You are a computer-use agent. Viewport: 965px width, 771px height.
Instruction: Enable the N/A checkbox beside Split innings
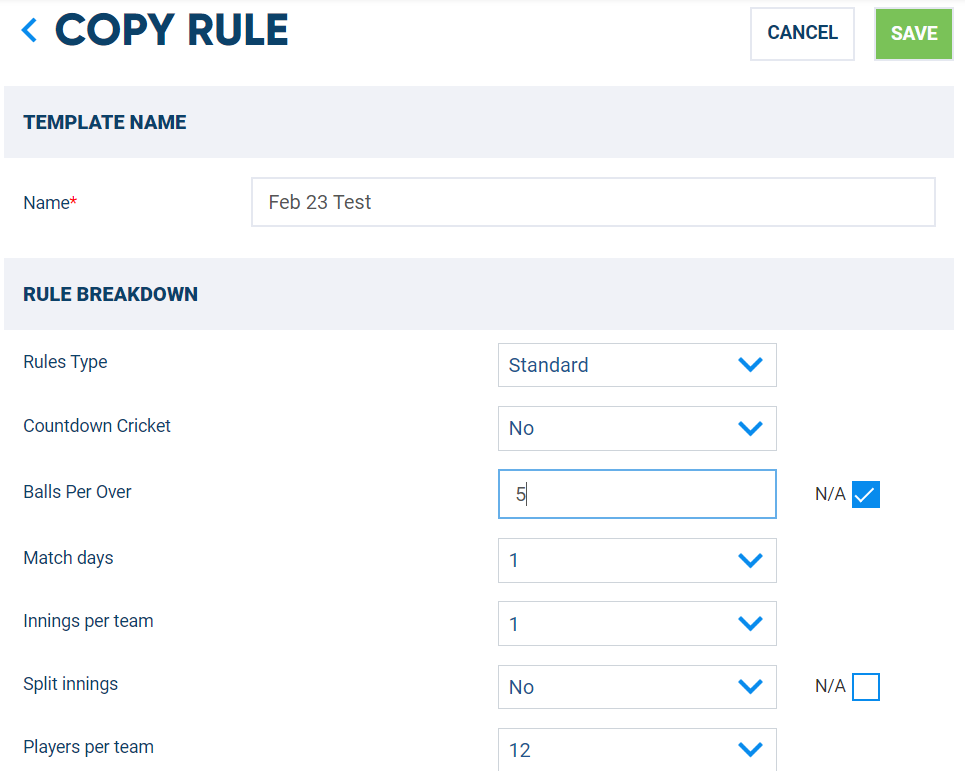[x=865, y=687]
